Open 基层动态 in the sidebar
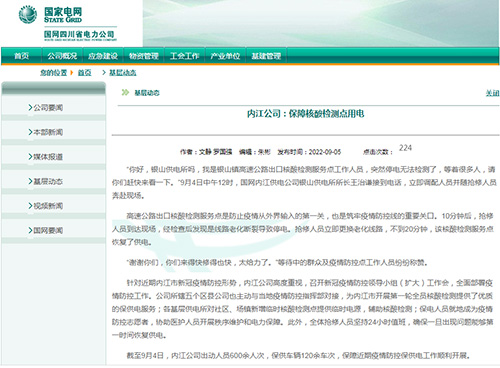 pos(48,181)
